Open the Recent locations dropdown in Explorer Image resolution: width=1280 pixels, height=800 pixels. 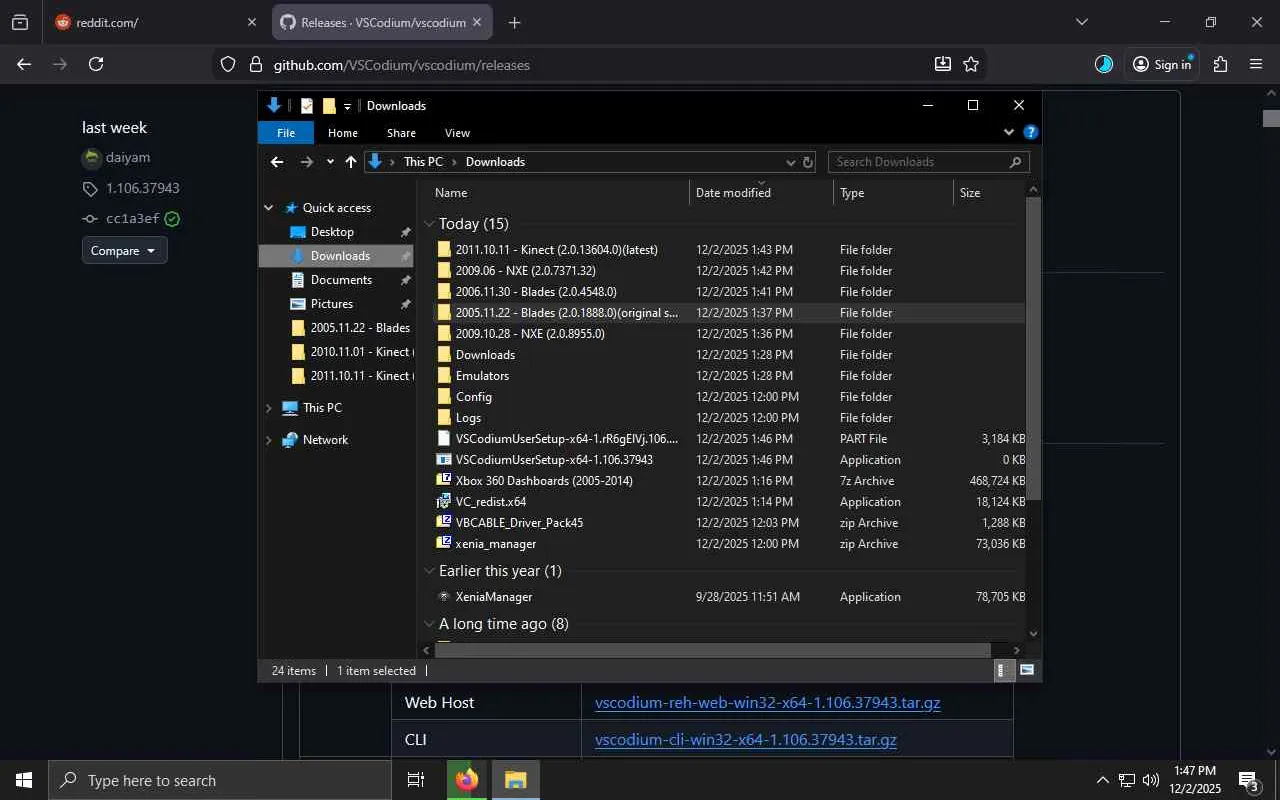pos(330,162)
